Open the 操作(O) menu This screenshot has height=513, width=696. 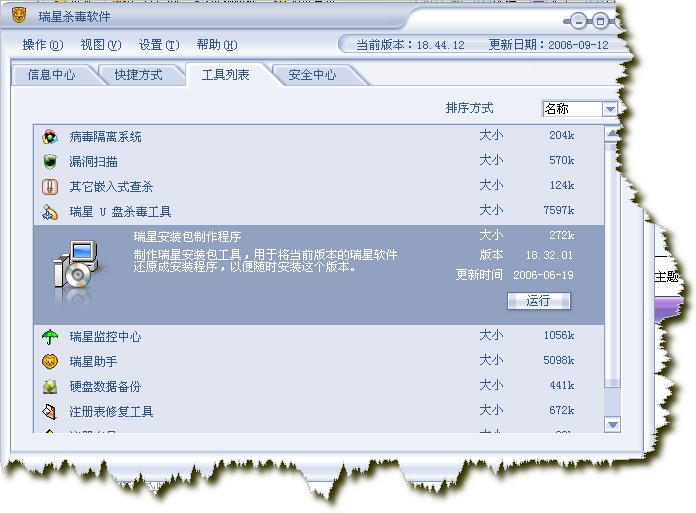[x=43, y=45]
